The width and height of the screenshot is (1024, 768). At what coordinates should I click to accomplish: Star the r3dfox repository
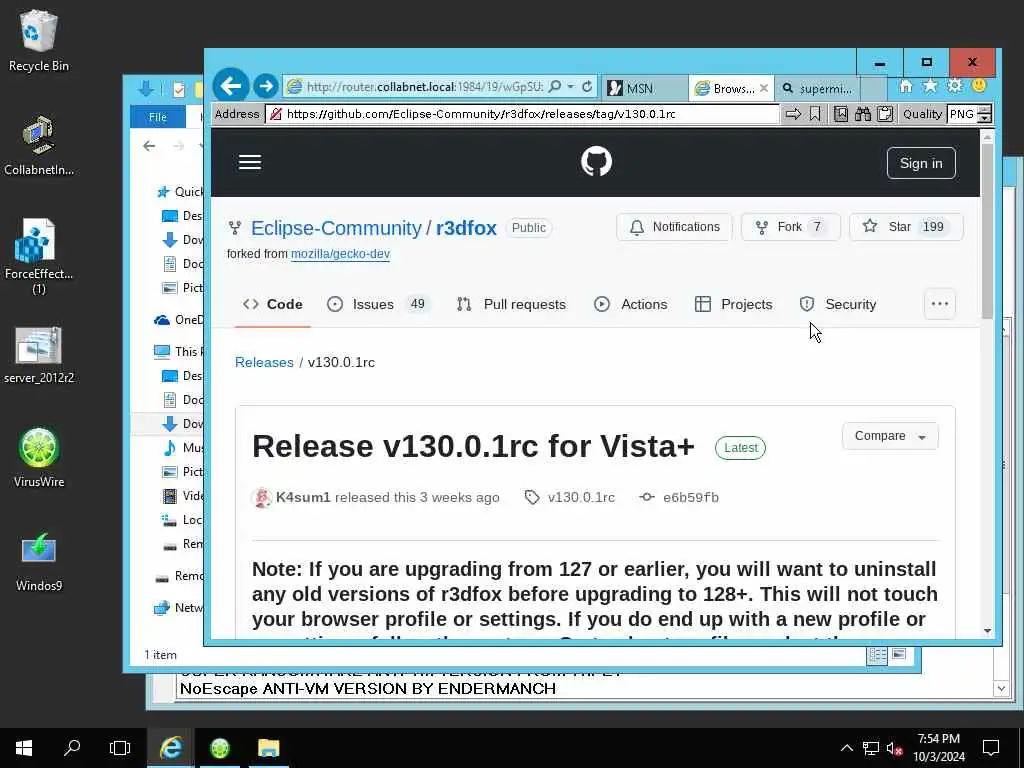point(906,227)
